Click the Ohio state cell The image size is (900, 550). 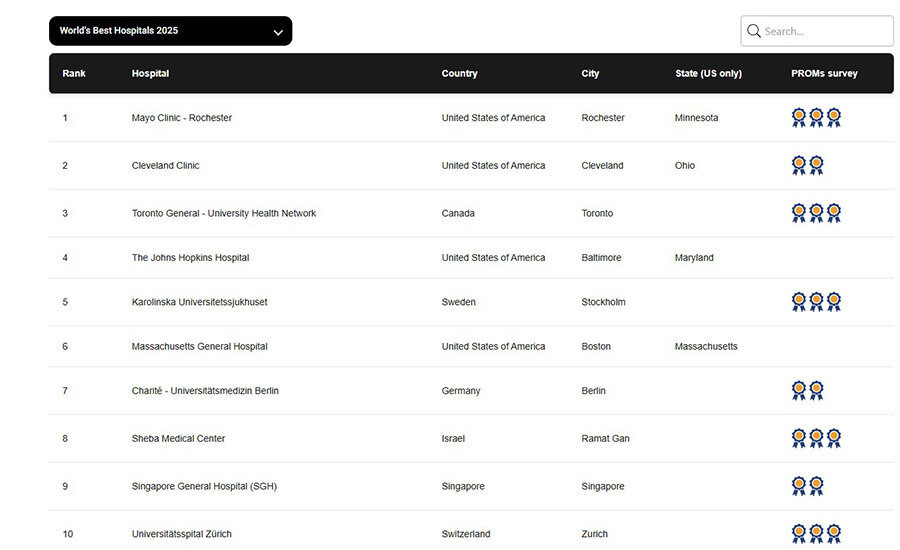(685, 165)
